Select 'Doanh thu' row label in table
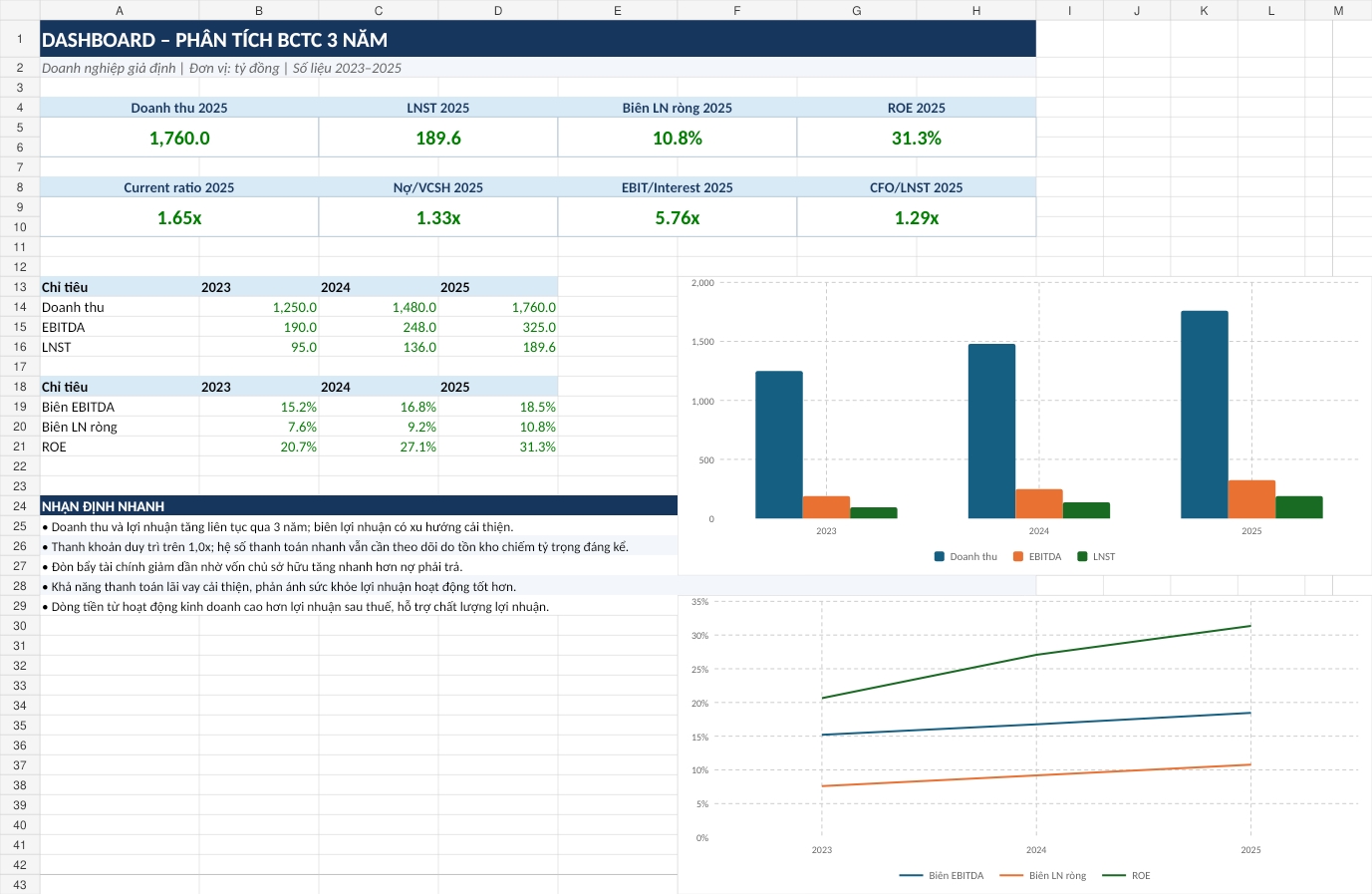The image size is (1372, 894). (120, 307)
